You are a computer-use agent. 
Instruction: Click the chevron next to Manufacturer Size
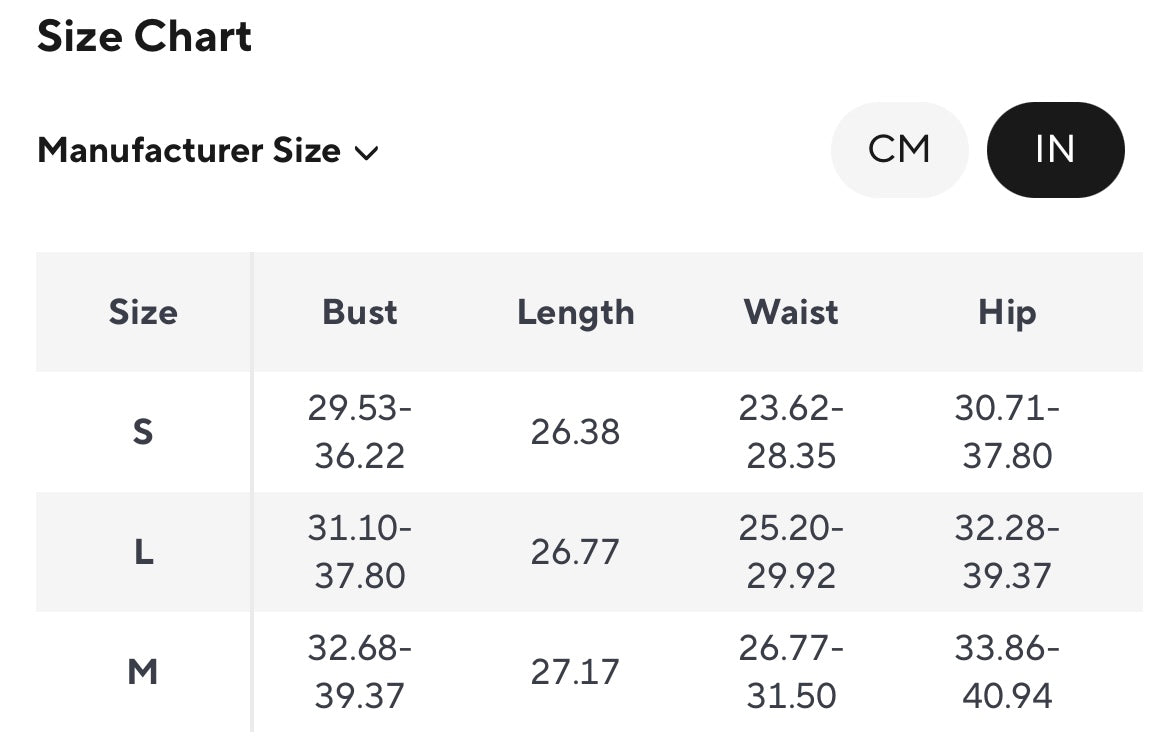pos(367,153)
